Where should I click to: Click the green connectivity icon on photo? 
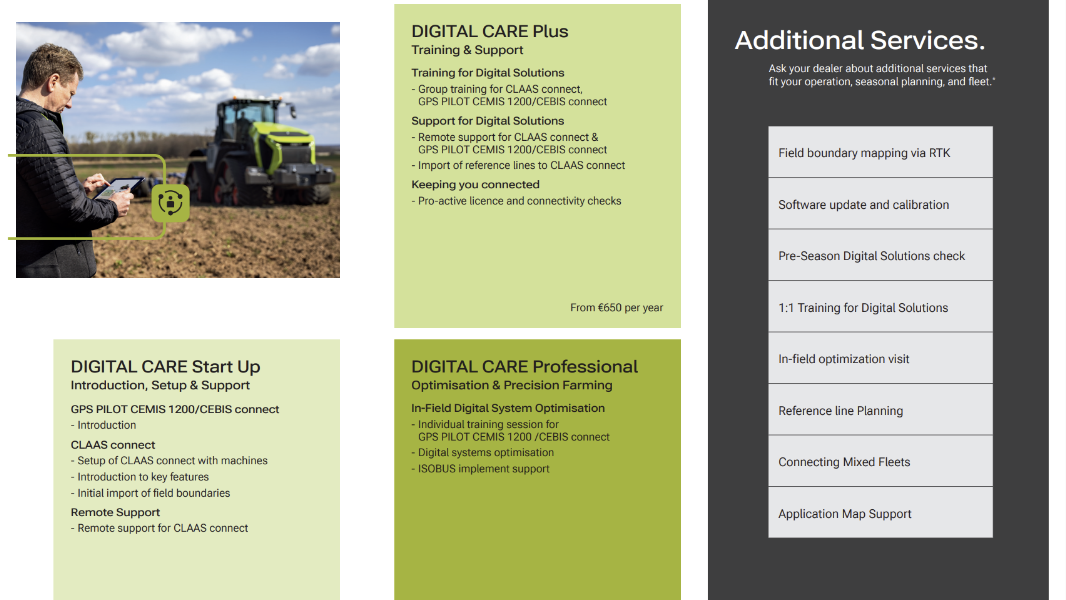pyautogui.click(x=171, y=202)
